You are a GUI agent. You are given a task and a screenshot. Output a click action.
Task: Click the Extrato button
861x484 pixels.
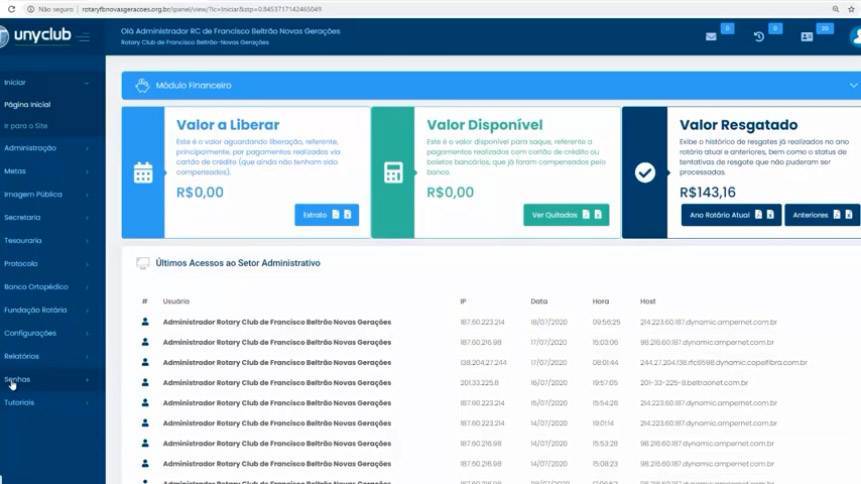click(326, 215)
